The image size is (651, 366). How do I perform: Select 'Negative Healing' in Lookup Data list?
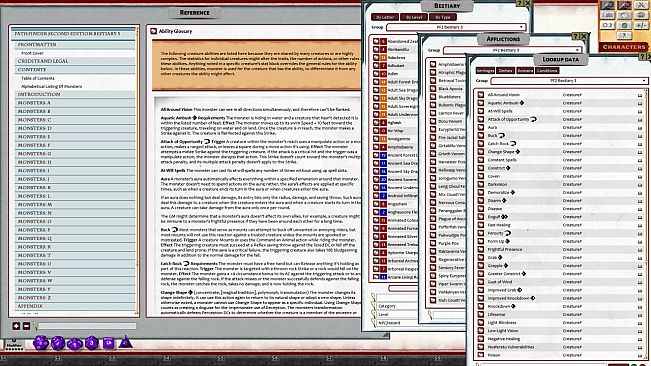pos(504,339)
